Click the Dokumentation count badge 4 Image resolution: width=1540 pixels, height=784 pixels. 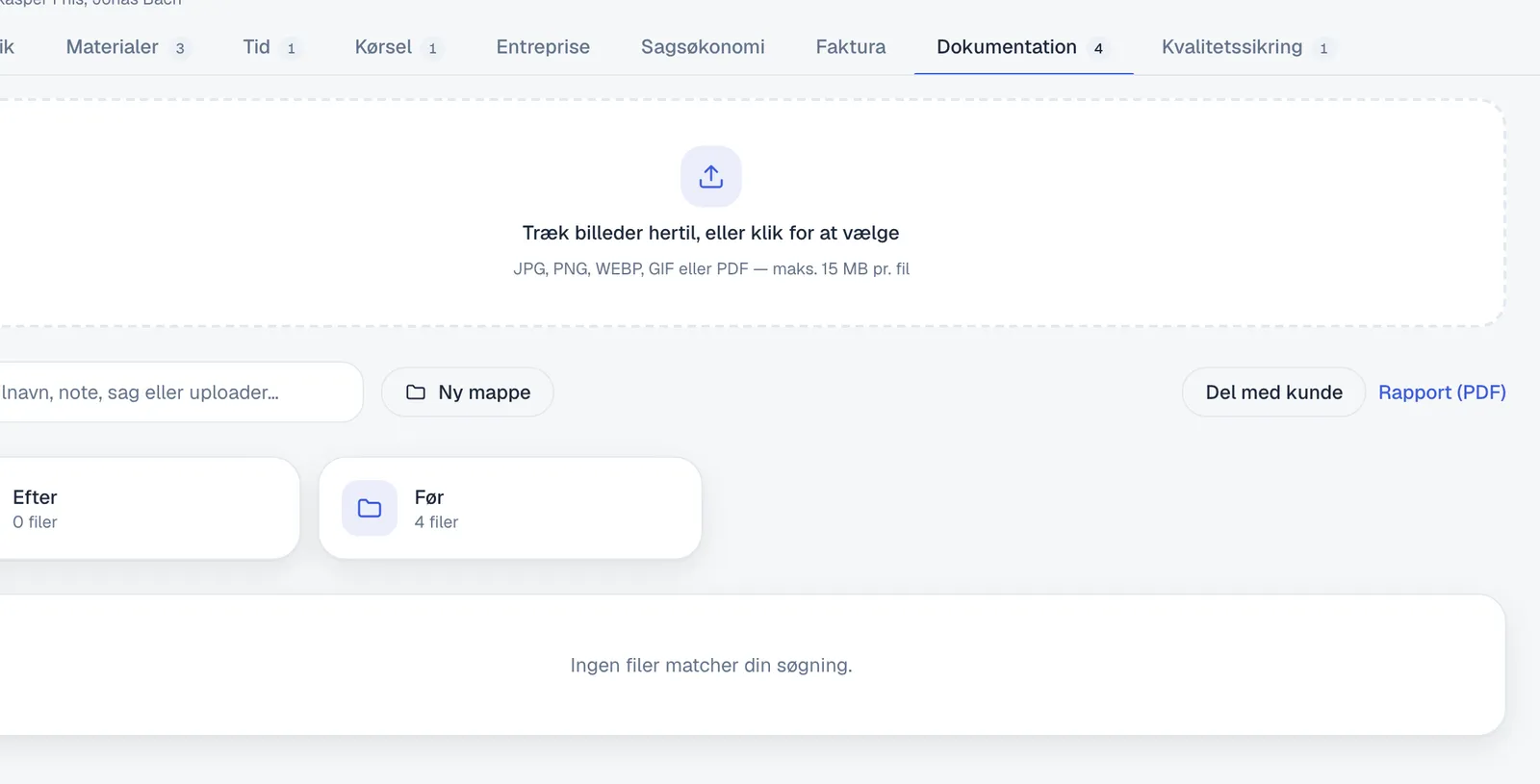pos(1098,48)
